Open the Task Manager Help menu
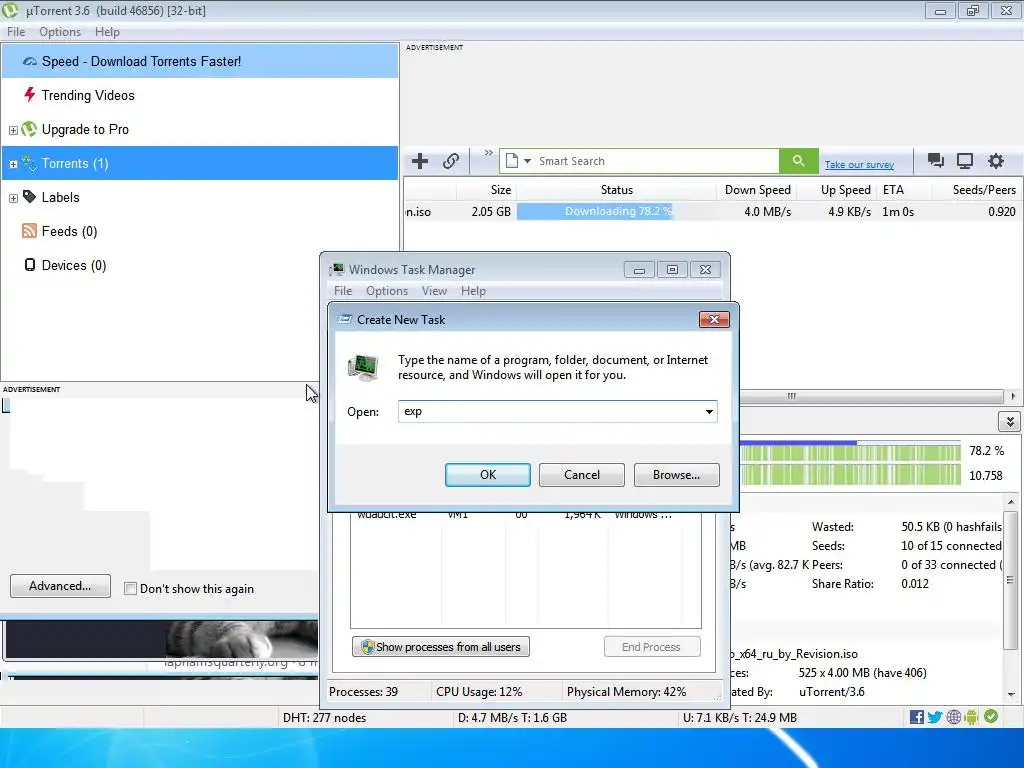This screenshot has width=1024, height=768. click(x=473, y=291)
